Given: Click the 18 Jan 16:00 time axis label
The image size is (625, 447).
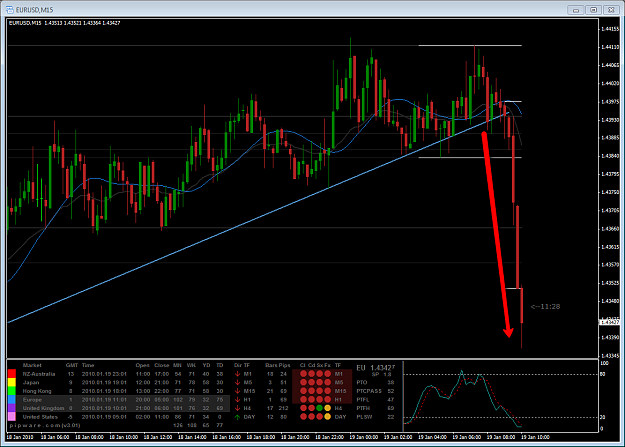Looking at the screenshot, I should (x=226, y=437).
